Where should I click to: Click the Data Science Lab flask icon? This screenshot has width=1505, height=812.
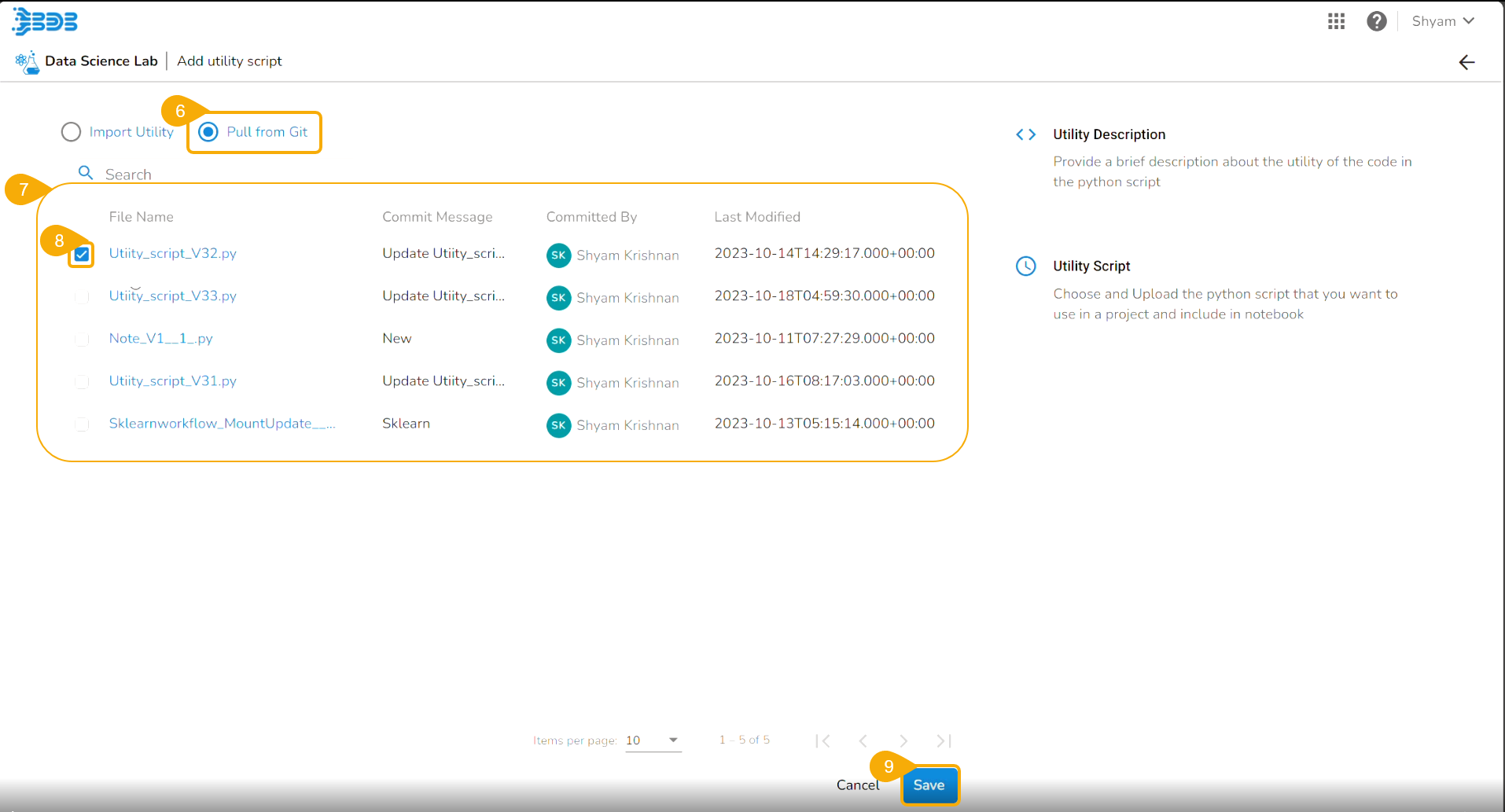point(28,62)
